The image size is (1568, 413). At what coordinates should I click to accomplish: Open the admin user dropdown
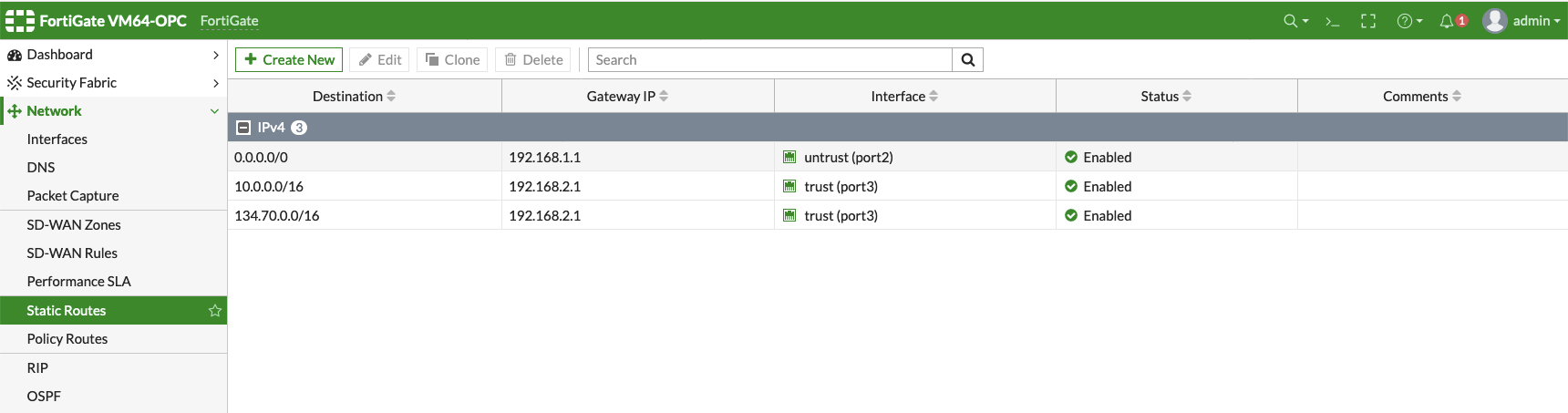click(1522, 21)
